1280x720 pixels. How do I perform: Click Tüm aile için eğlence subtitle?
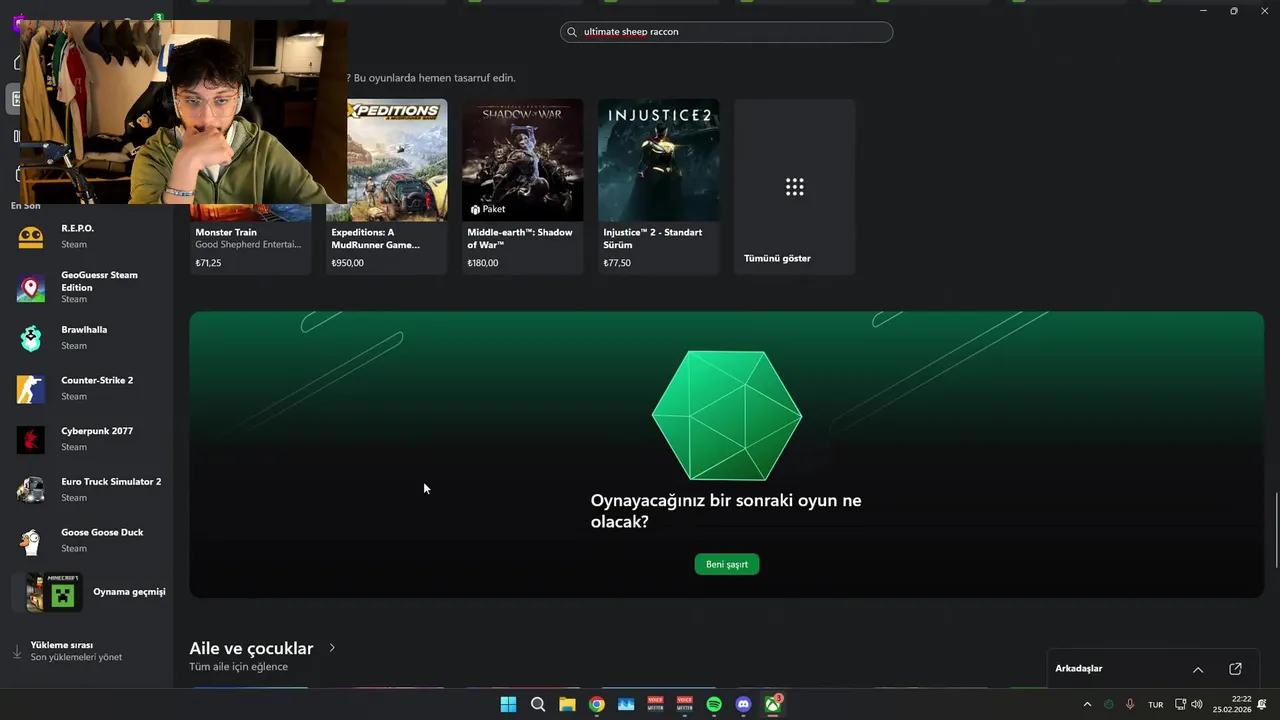pyautogui.click(x=238, y=667)
